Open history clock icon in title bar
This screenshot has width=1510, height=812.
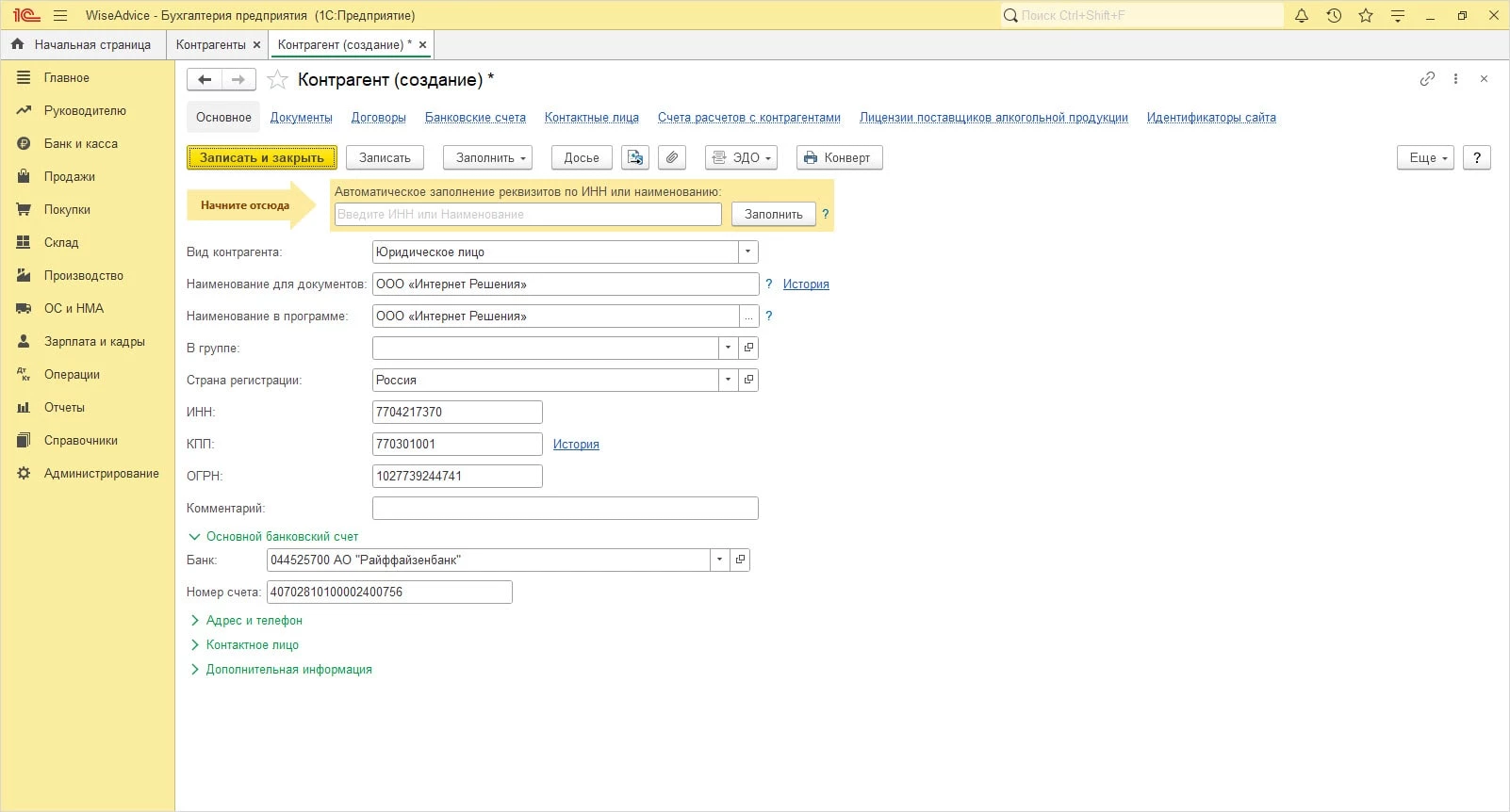[1334, 15]
